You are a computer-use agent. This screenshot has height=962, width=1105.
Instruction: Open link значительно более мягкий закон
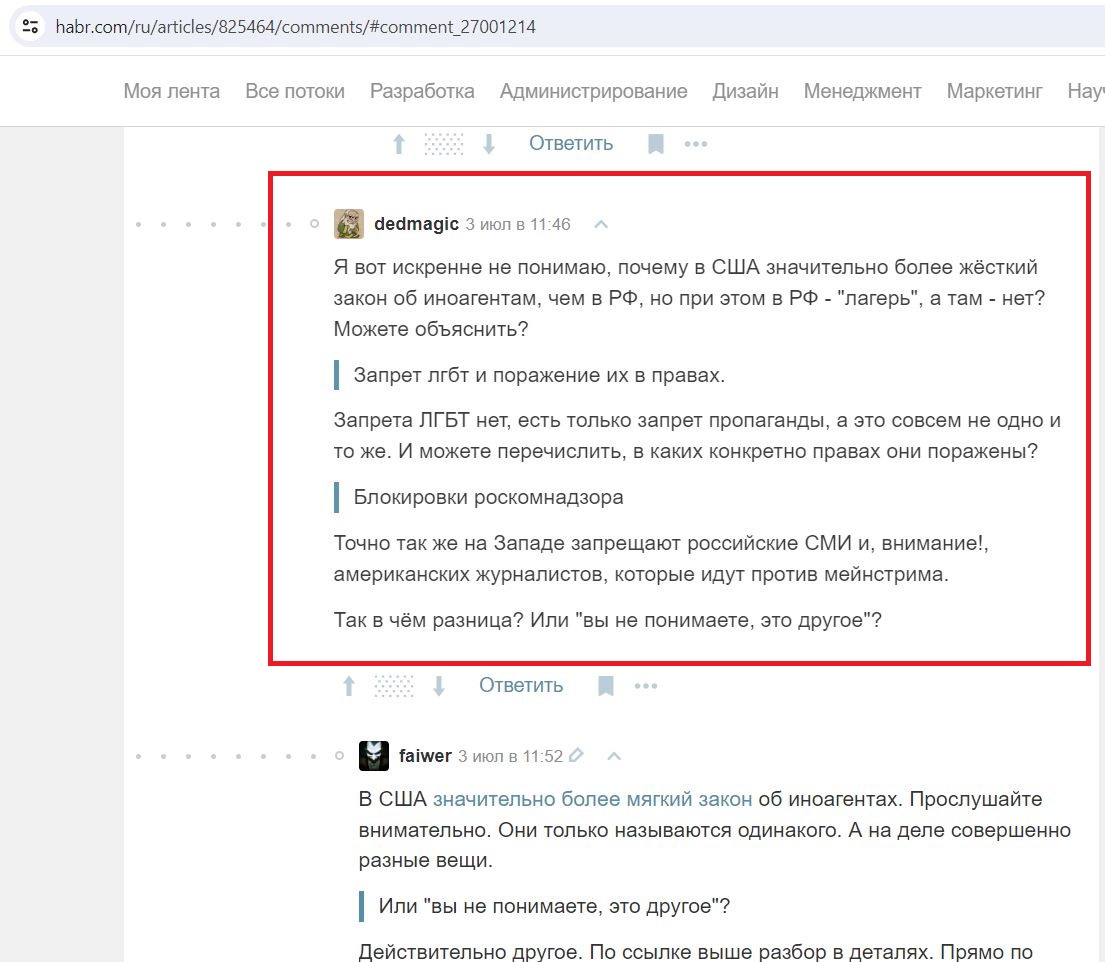(x=592, y=799)
